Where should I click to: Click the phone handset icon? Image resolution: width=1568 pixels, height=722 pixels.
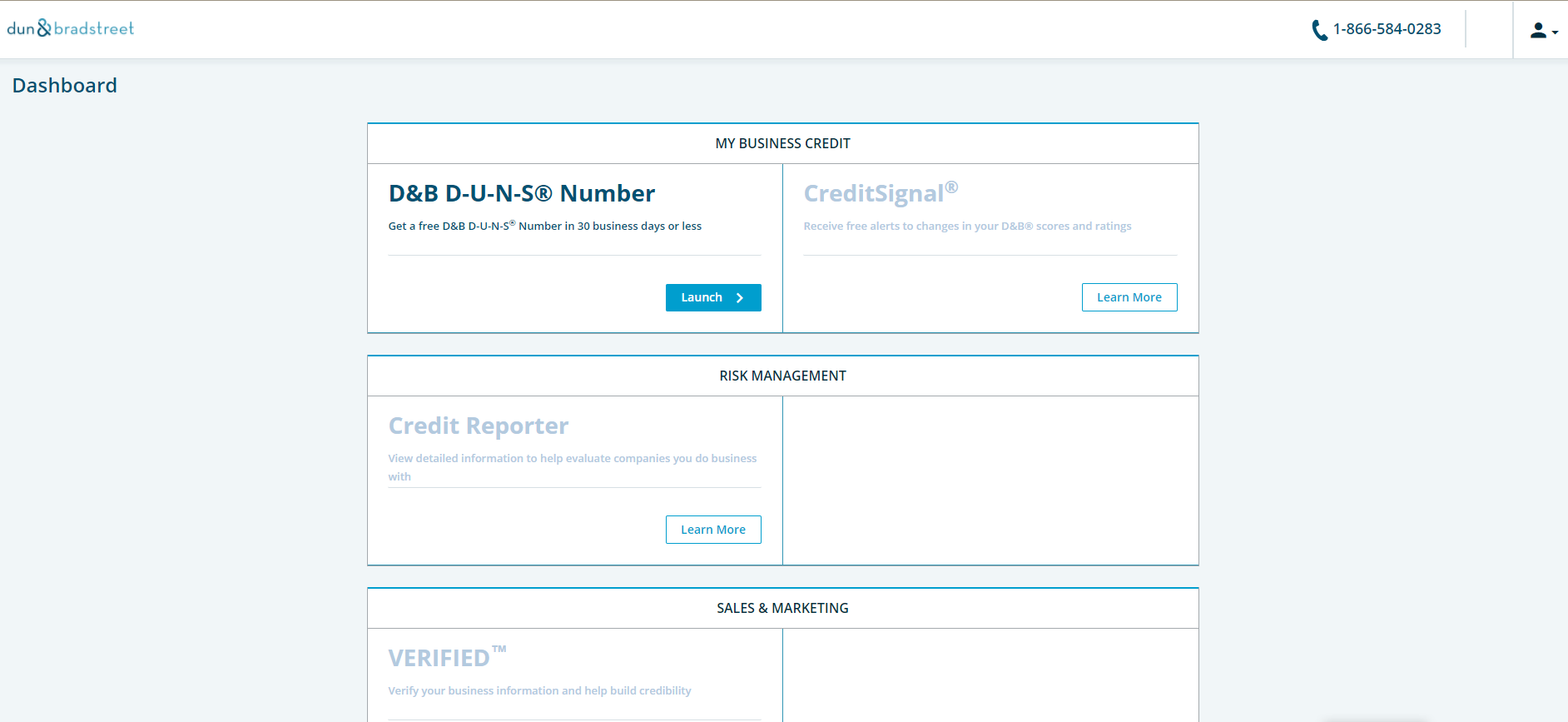pyautogui.click(x=1319, y=30)
